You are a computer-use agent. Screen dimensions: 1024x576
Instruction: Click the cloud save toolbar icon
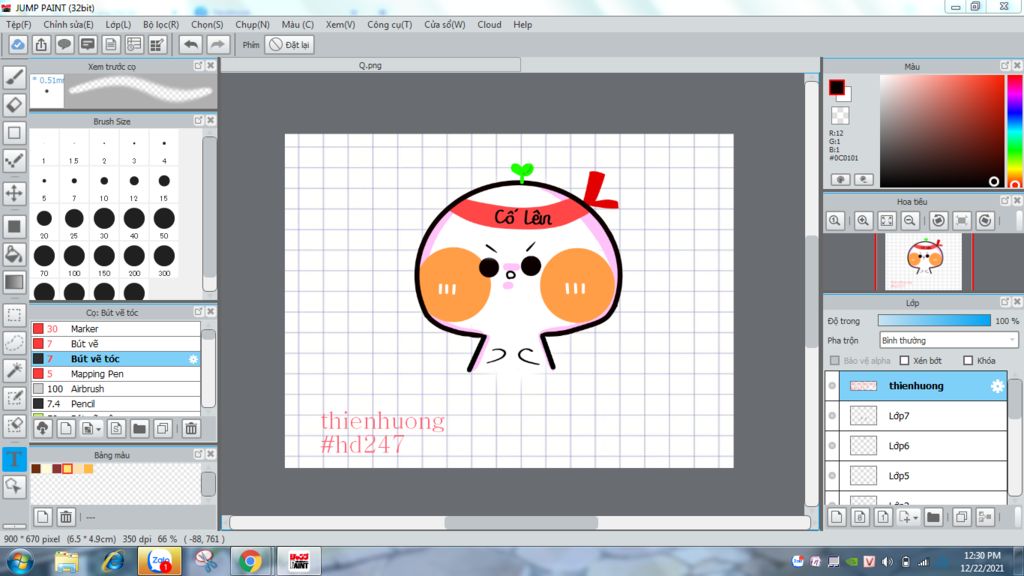[x=18, y=44]
